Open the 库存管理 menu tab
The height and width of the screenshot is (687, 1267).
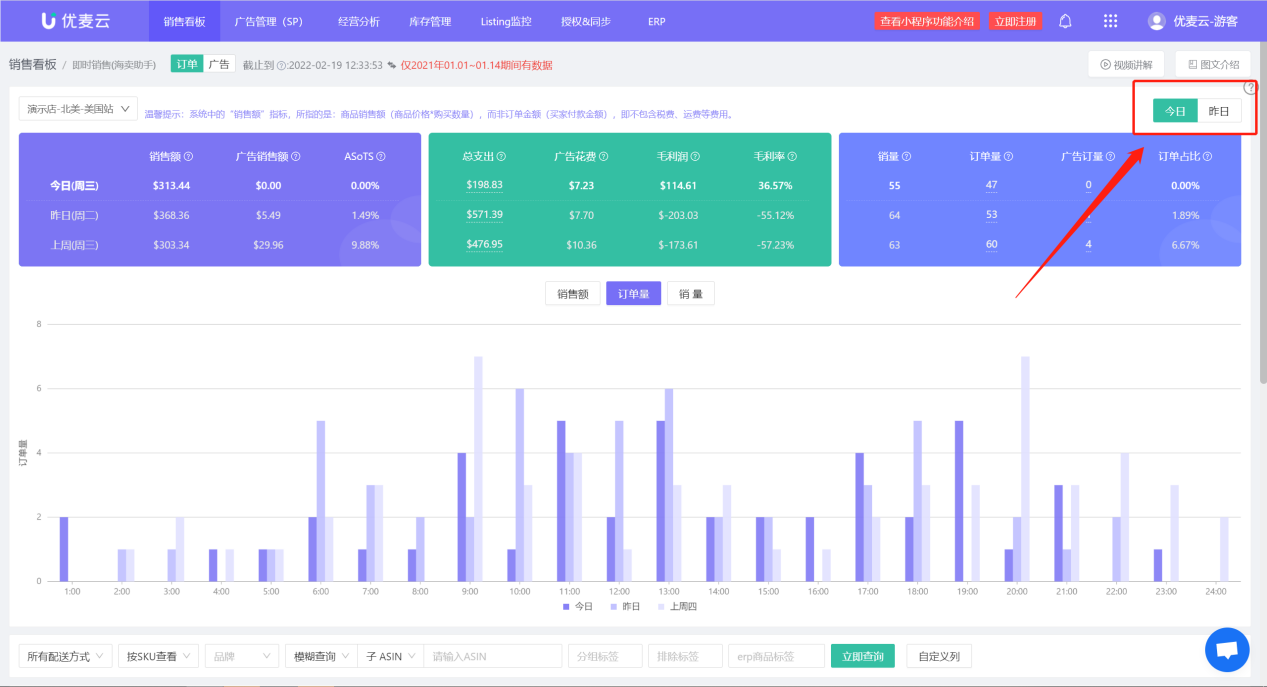(430, 21)
